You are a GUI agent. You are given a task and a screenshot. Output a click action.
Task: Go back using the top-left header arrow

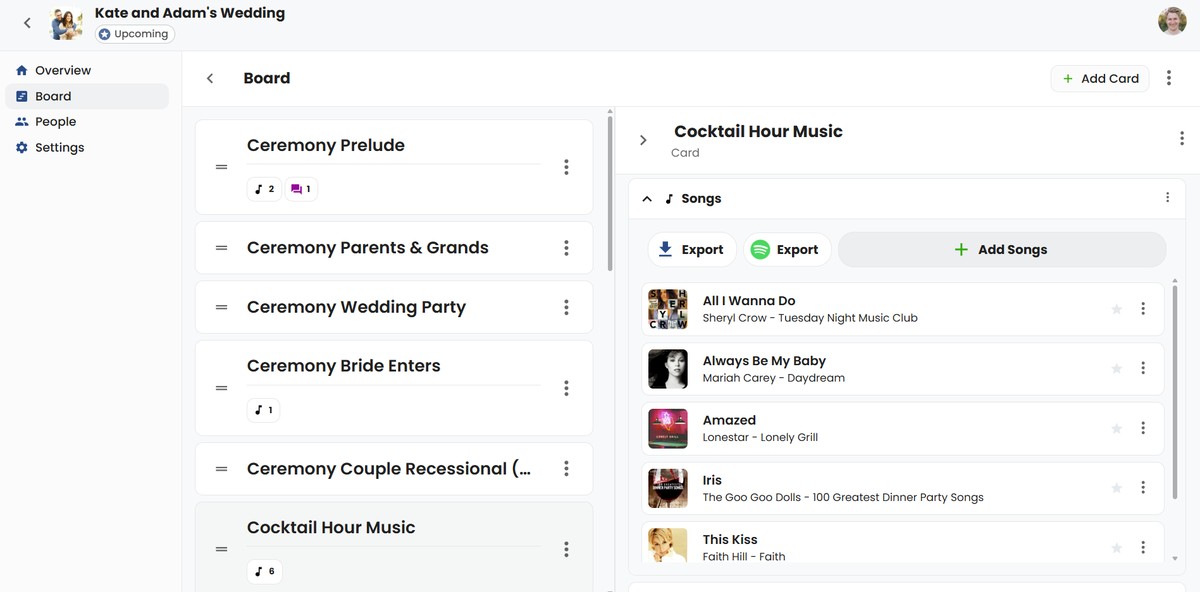click(27, 23)
